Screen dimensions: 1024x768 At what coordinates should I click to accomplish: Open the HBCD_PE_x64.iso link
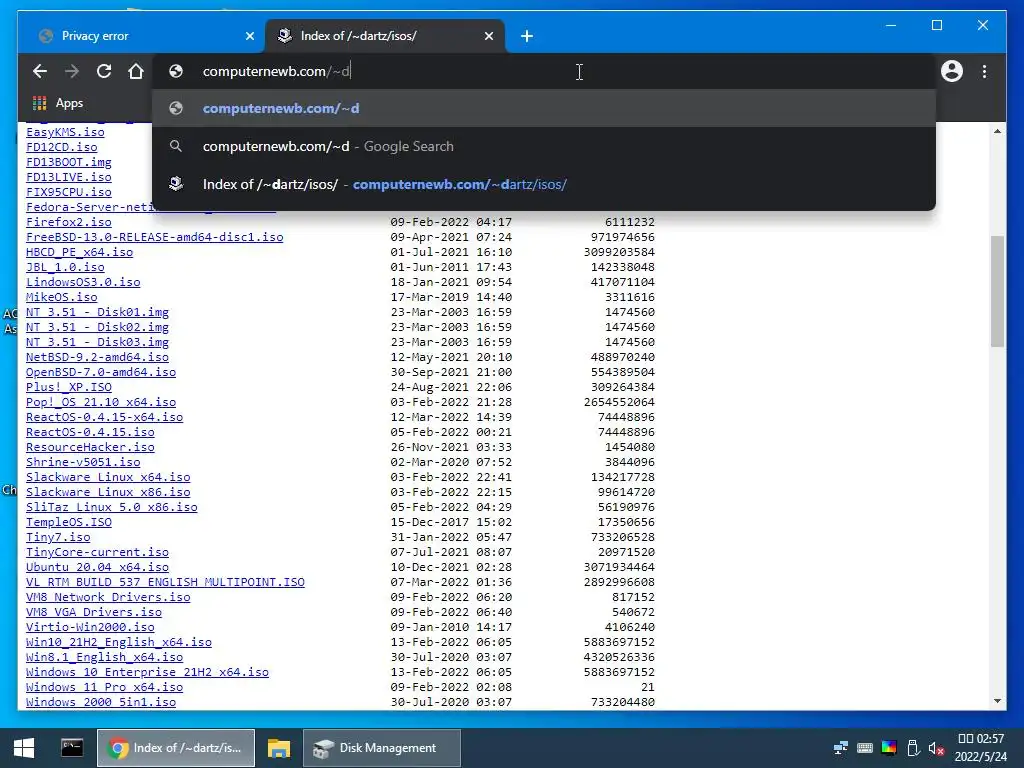coord(80,252)
